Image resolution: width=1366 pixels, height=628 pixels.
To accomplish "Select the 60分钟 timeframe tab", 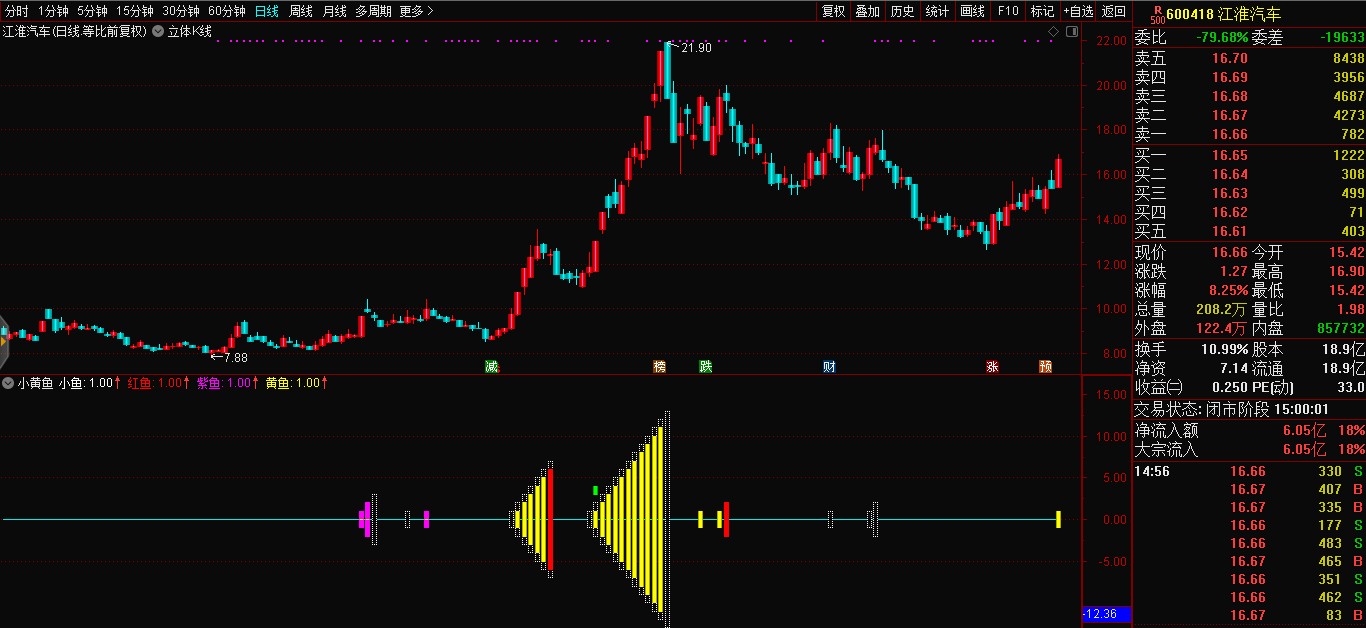I will click(227, 11).
